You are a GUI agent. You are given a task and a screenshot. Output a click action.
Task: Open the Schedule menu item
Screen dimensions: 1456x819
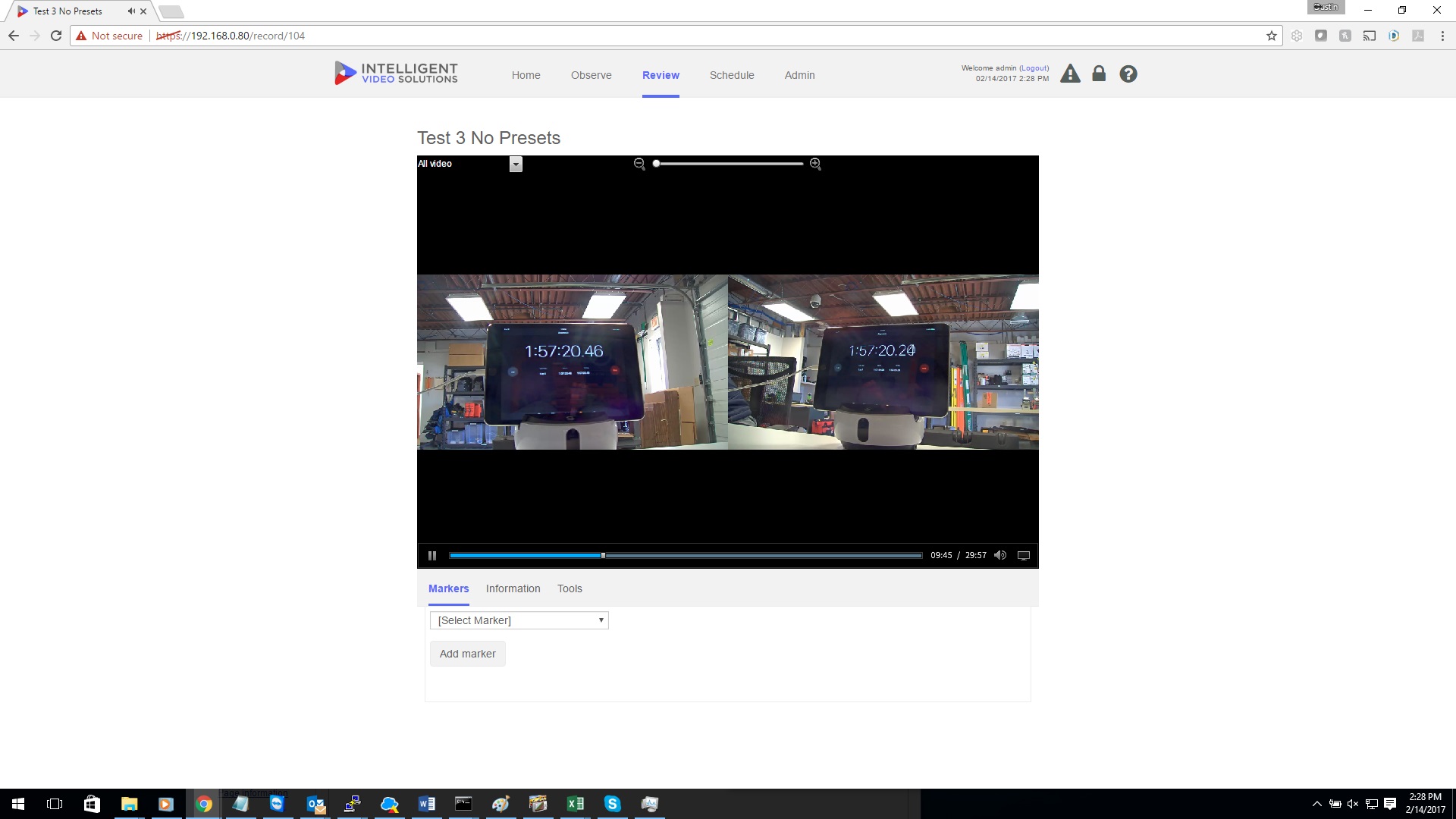[732, 75]
